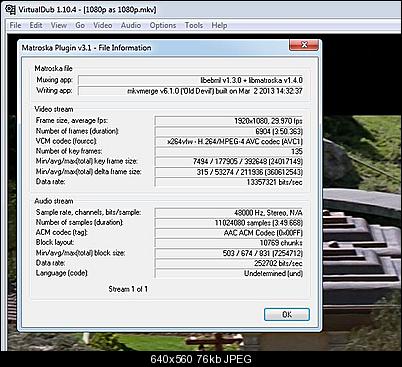Viewport: 402px width, 367px height.
Task: Click the key frame size value 7494 / 177905
Action: (229, 161)
